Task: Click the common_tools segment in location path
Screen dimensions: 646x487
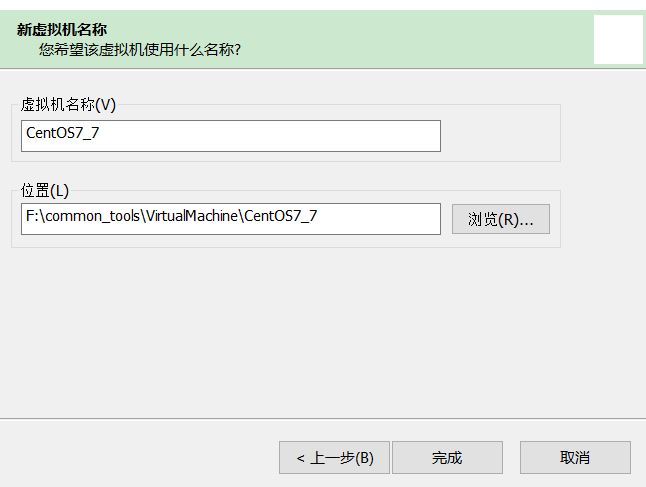Action: [x=92, y=215]
